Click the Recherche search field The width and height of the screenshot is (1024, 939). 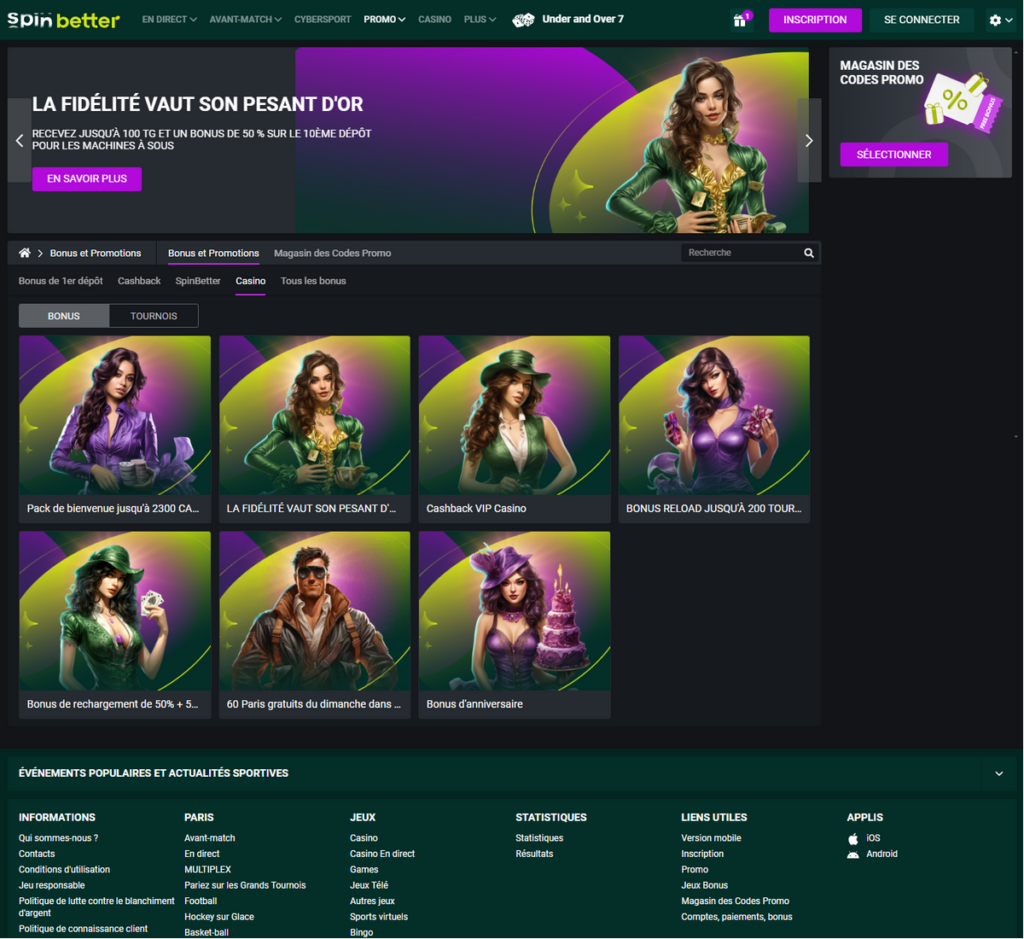pyautogui.click(x=741, y=253)
